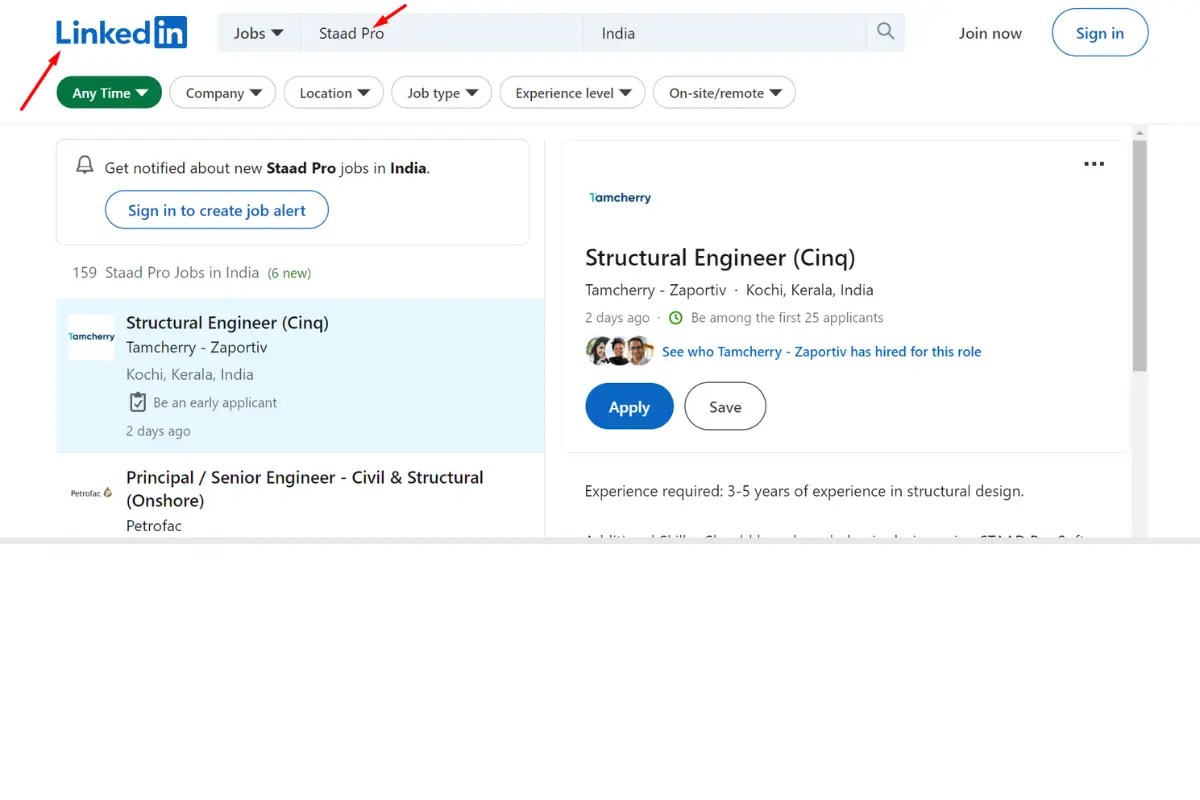Select Structural Engineer (Cinq) job listing

300,375
